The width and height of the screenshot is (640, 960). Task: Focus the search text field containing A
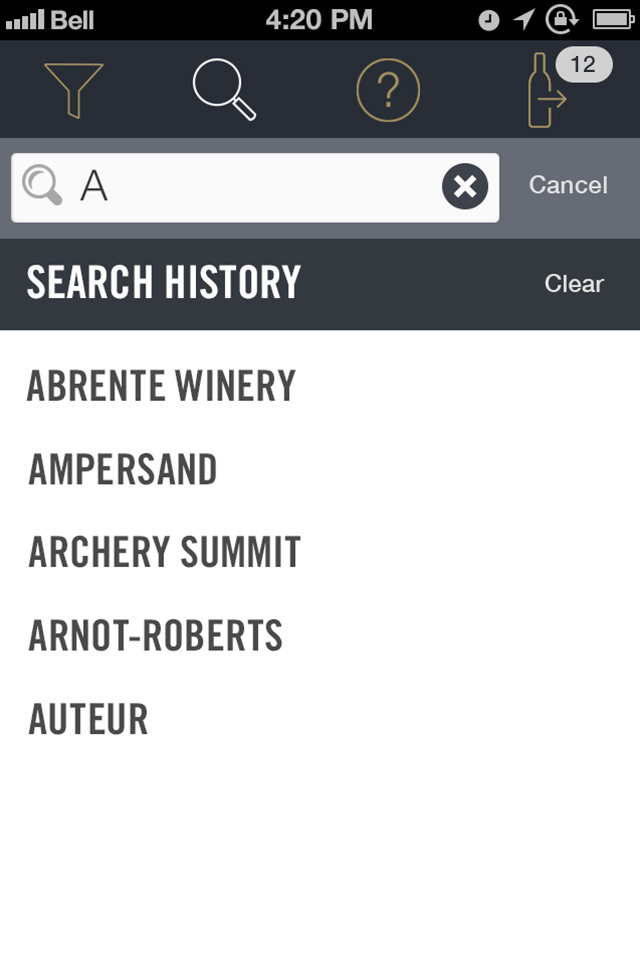point(255,187)
